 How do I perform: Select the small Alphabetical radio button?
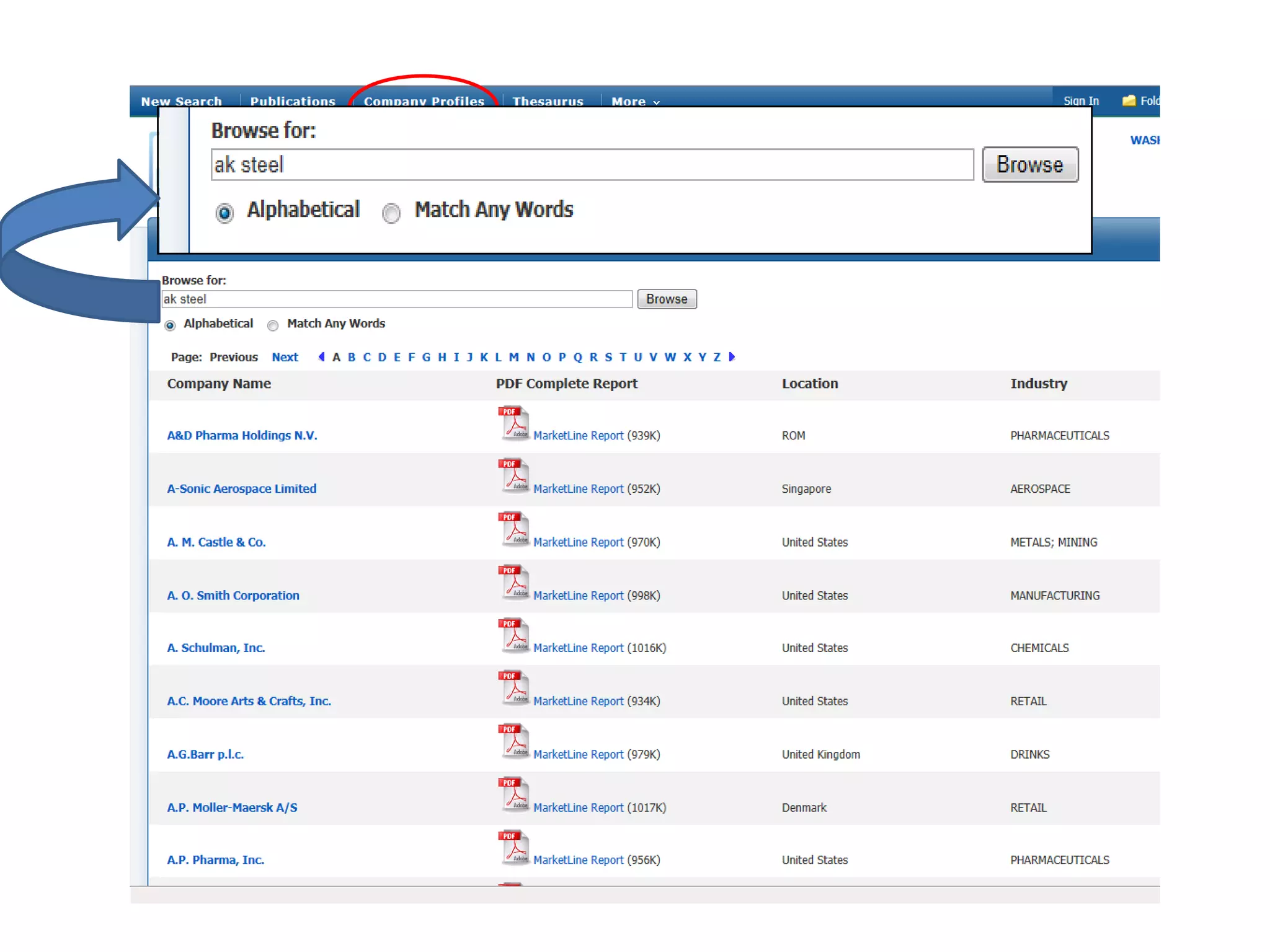pos(170,325)
